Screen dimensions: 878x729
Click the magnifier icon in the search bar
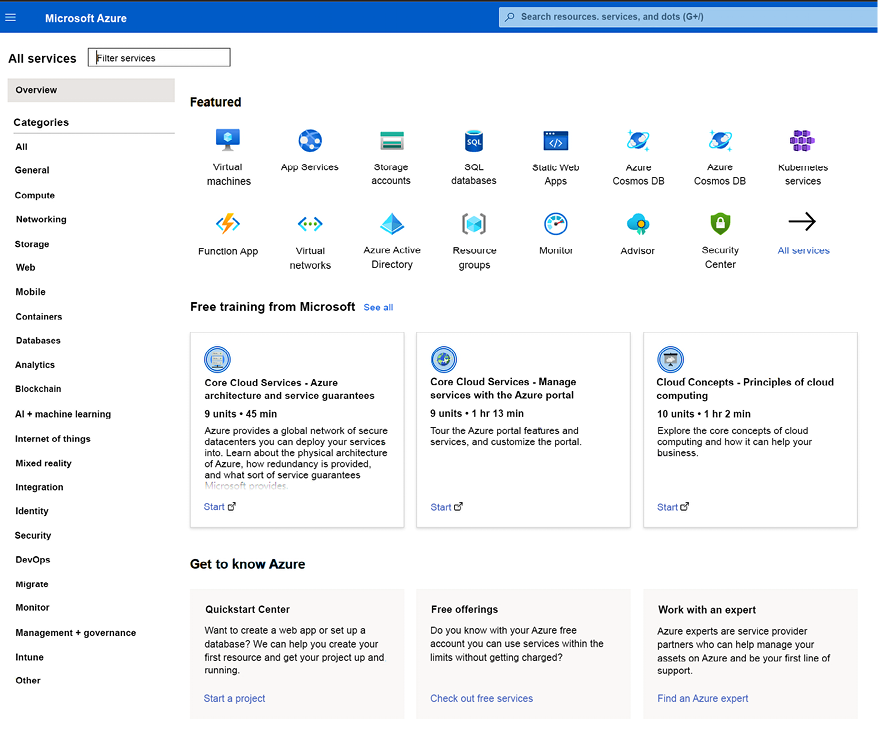point(510,17)
